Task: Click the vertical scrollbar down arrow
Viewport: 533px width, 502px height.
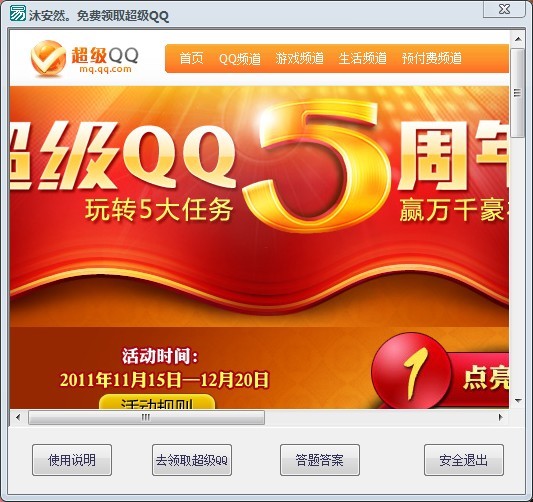Action: 518,401
